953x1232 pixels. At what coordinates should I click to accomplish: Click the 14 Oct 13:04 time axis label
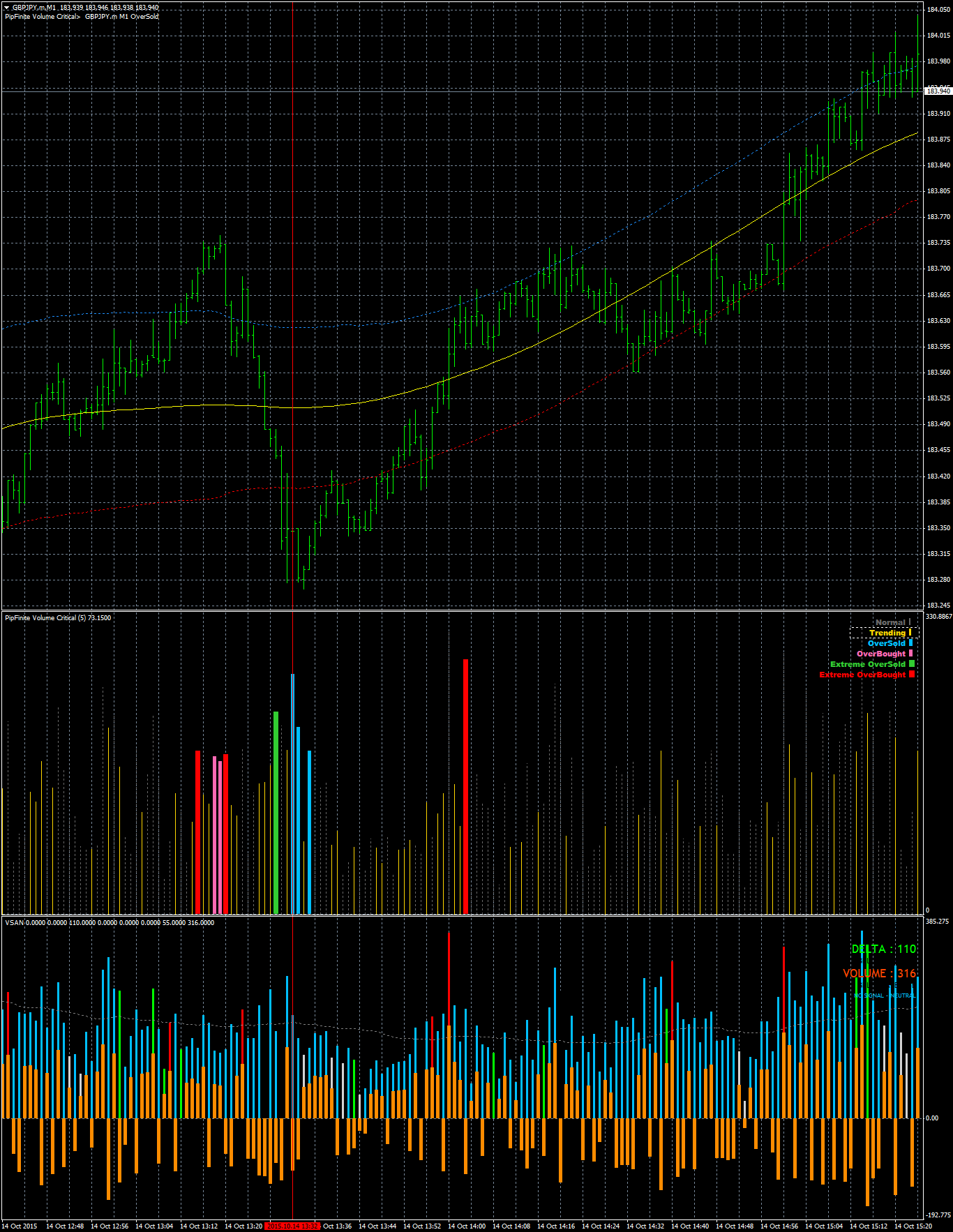[x=154, y=1226]
